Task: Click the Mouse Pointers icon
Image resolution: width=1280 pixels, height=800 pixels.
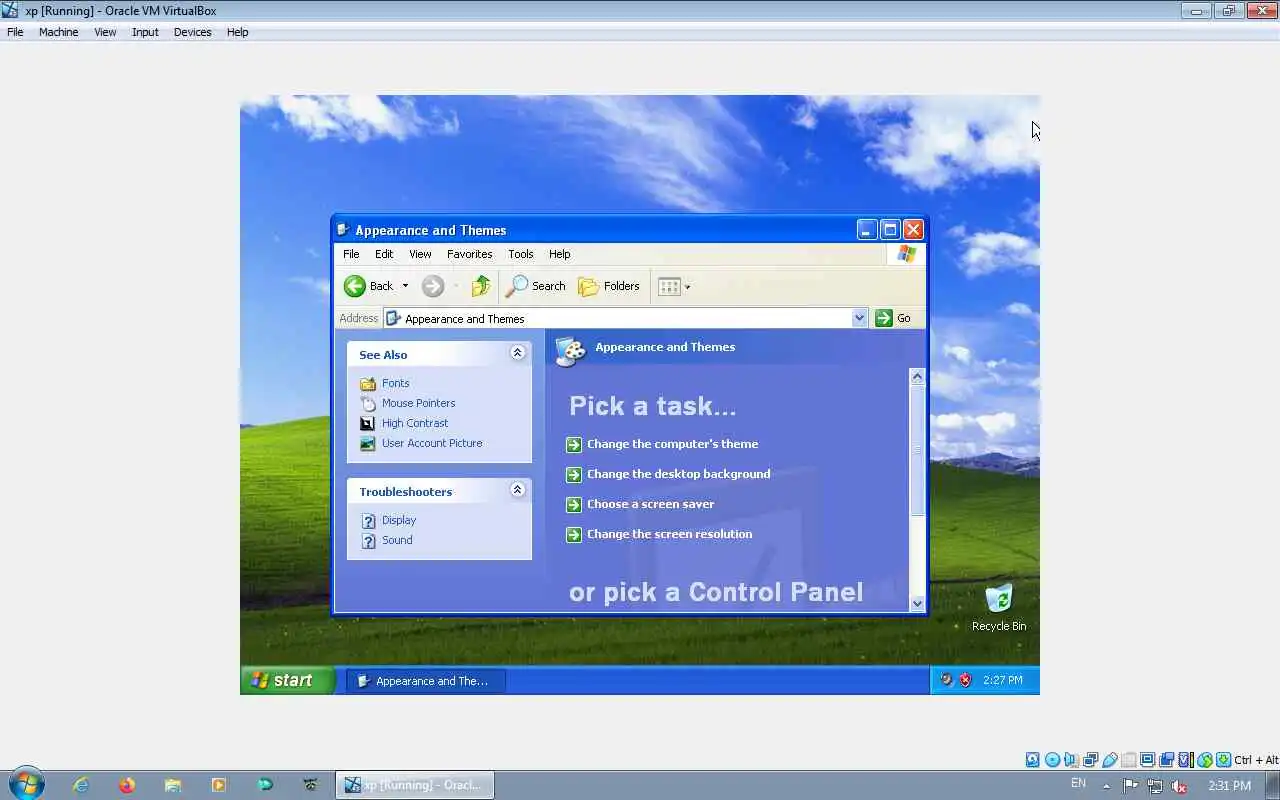Action: click(x=367, y=403)
